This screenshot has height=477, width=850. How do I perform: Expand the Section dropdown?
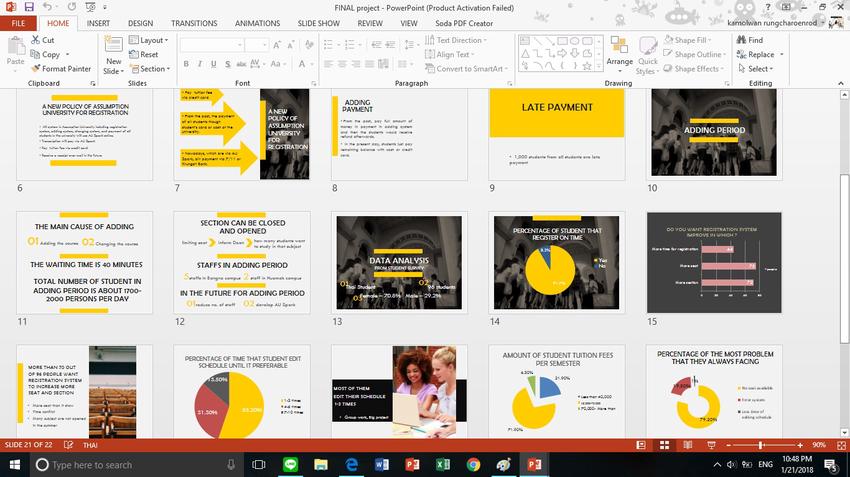(x=150, y=69)
